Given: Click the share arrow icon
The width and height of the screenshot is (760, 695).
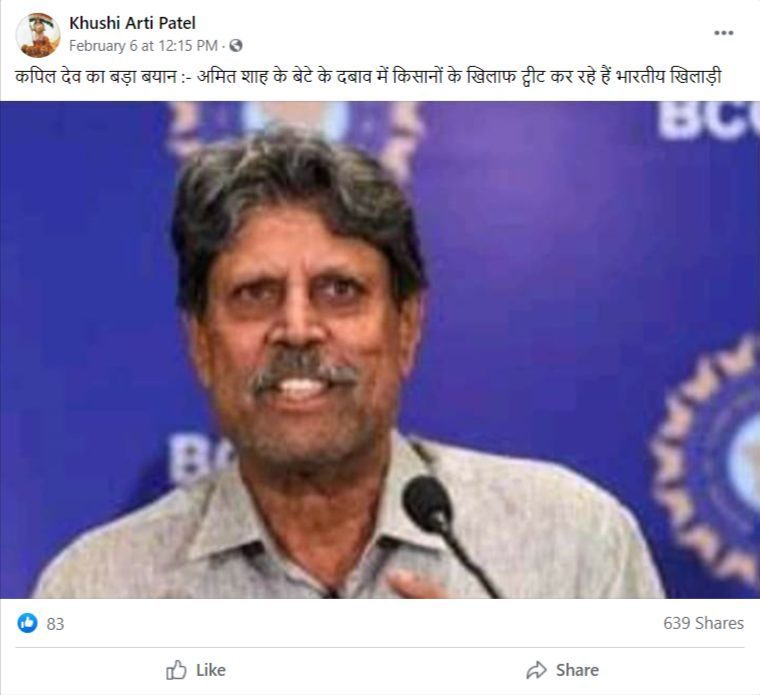Looking at the screenshot, I should click(x=536, y=670).
